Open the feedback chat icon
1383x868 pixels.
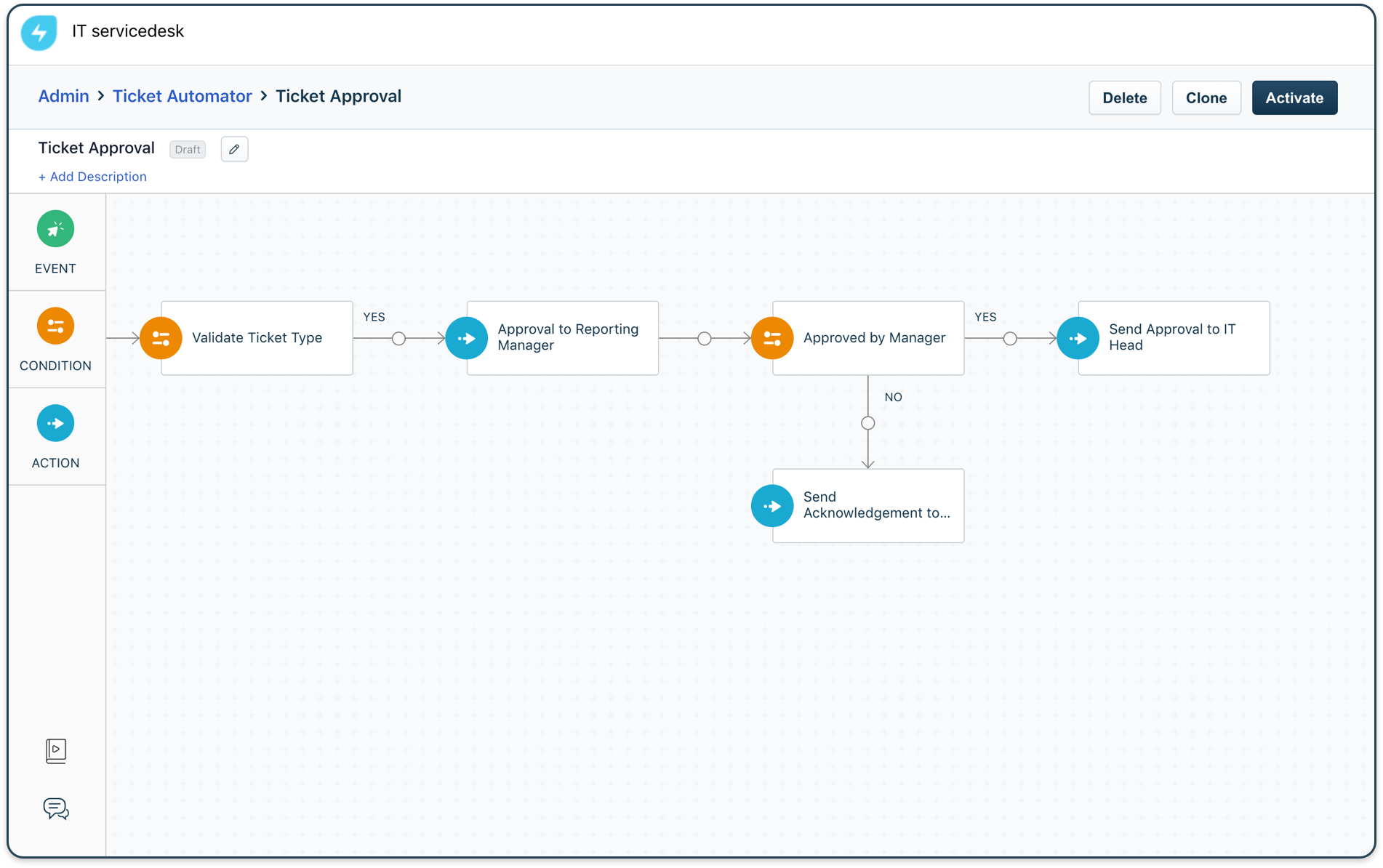[x=55, y=808]
